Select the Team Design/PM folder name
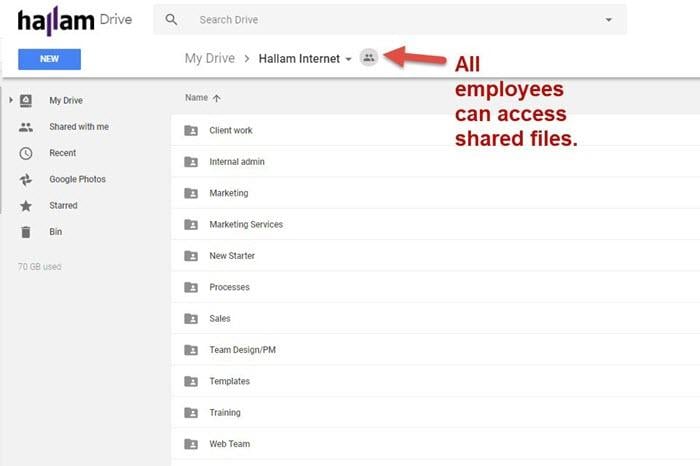700x466 pixels. tap(242, 350)
